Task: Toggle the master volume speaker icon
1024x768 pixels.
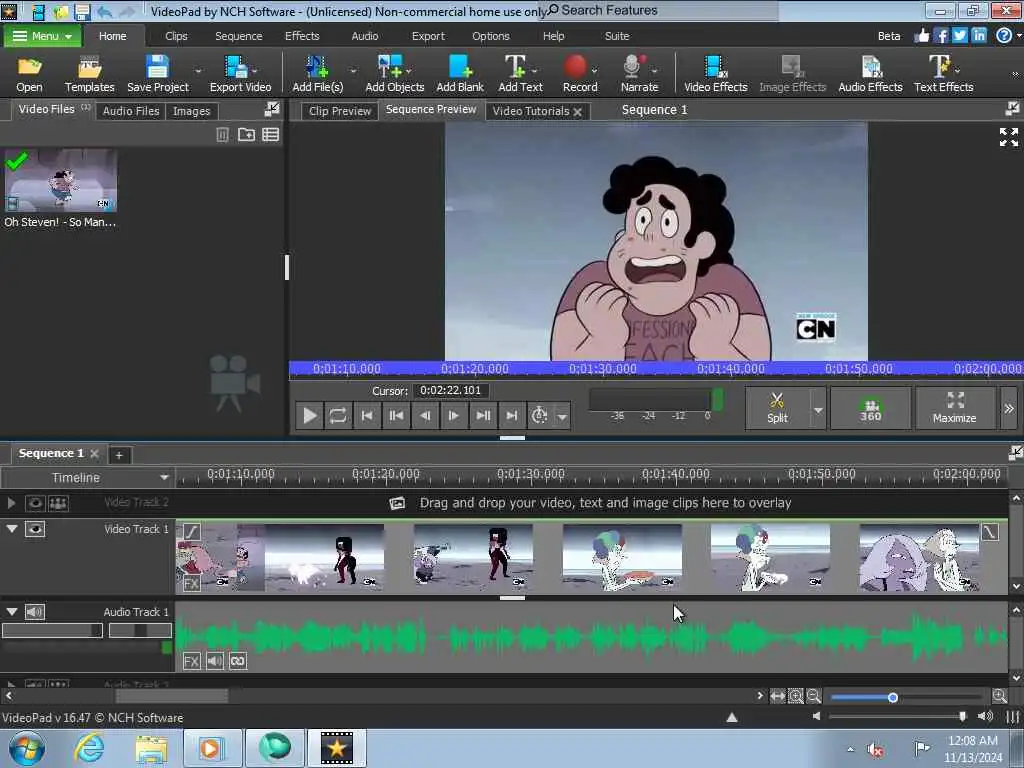Action: point(985,716)
